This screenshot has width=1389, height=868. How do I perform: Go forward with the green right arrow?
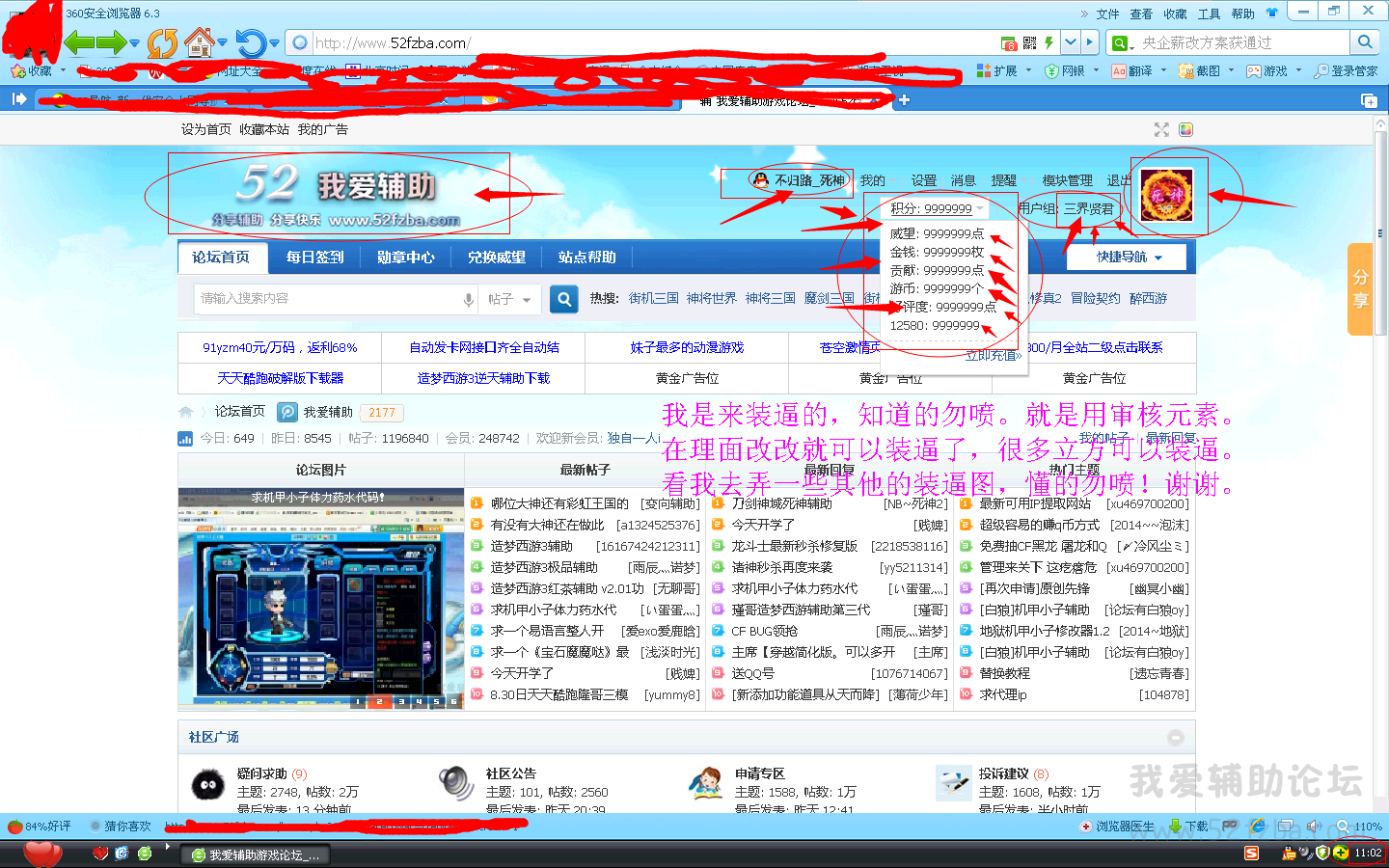111,42
